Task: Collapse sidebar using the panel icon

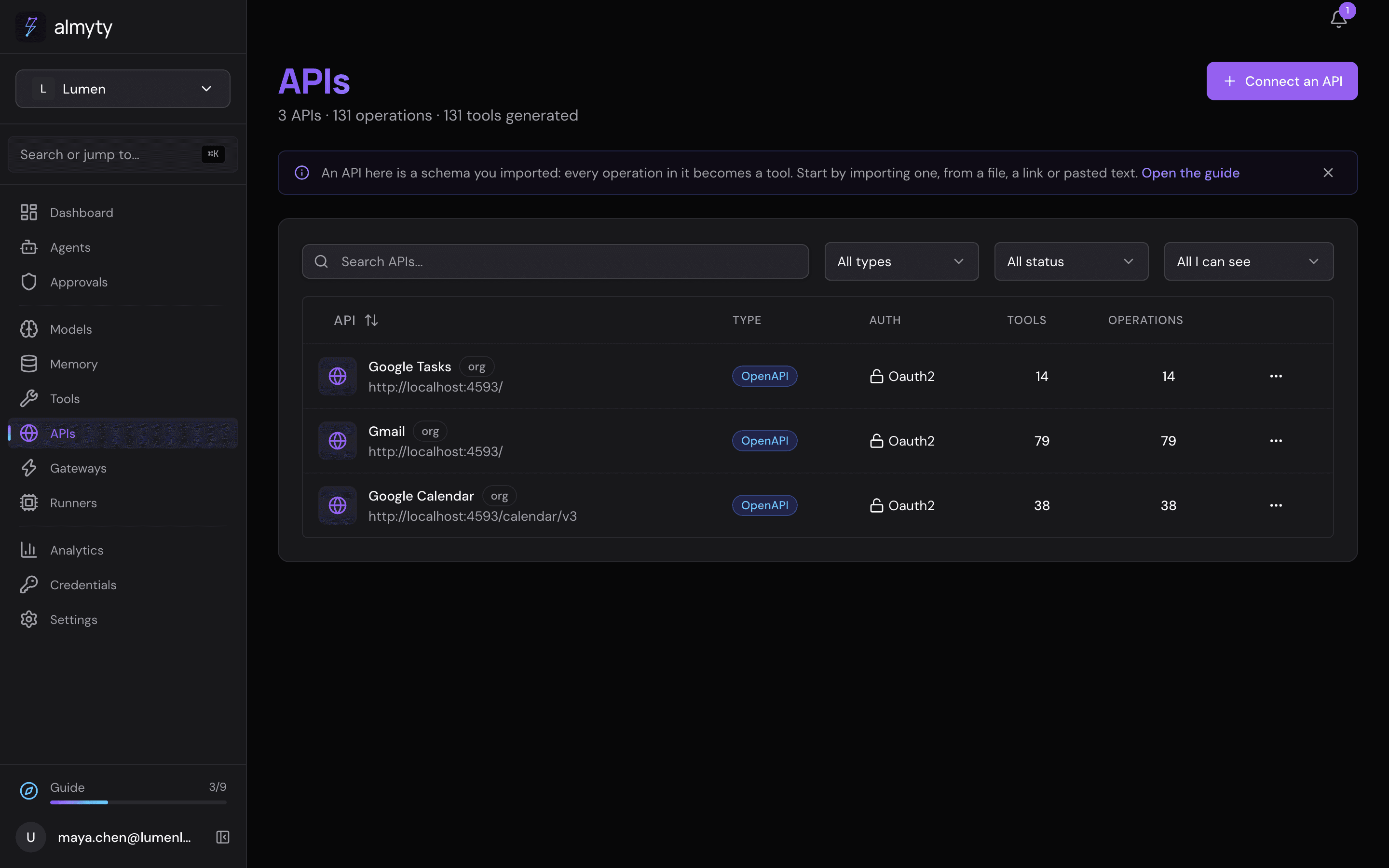Action: click(x=223, y=837)
